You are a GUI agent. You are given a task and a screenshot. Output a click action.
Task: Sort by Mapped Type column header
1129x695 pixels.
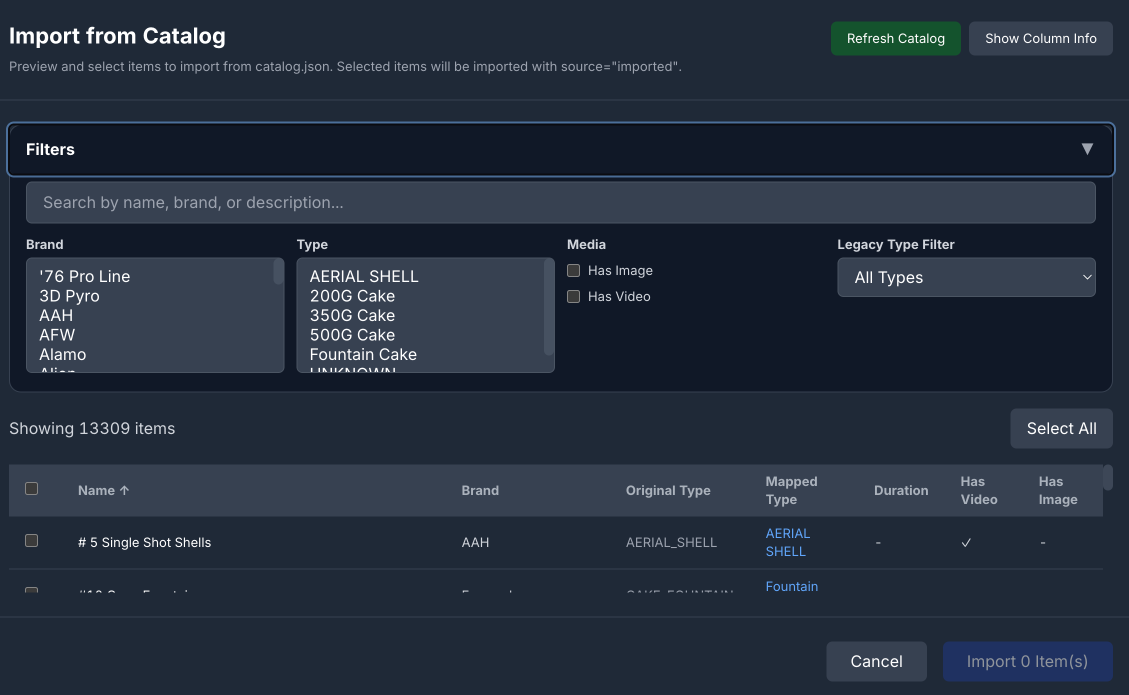click(x=791, y=490)
